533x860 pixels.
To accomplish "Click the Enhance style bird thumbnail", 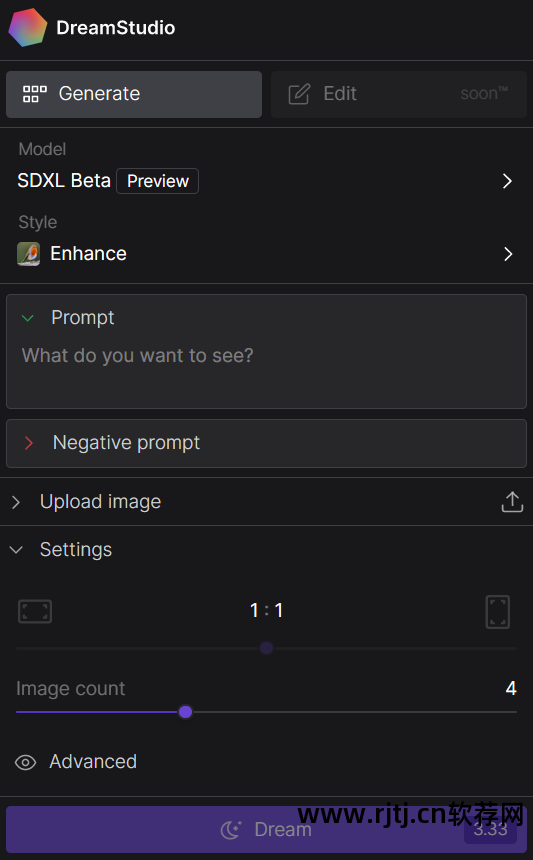I will pyautogui.click(x=29, y=254).
